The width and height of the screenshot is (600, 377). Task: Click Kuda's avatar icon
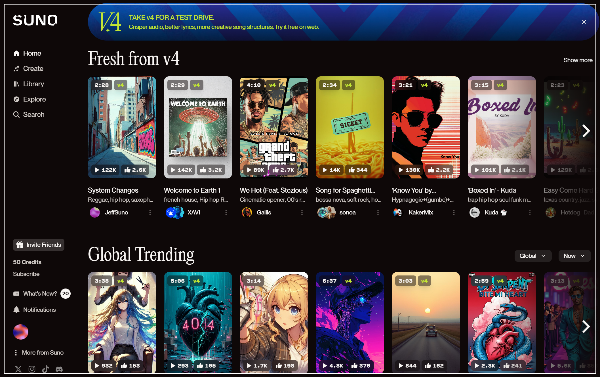pos(474,212)
